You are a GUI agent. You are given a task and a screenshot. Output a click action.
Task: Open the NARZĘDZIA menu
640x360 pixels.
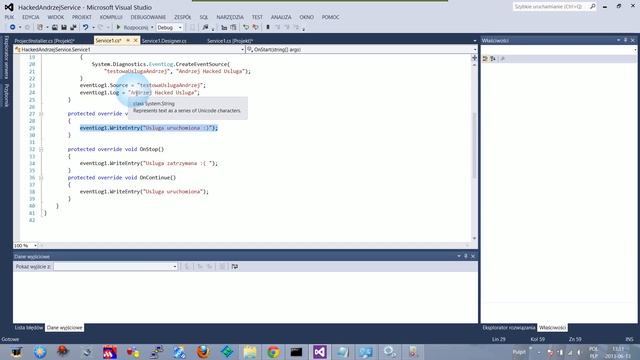point(230,17)
